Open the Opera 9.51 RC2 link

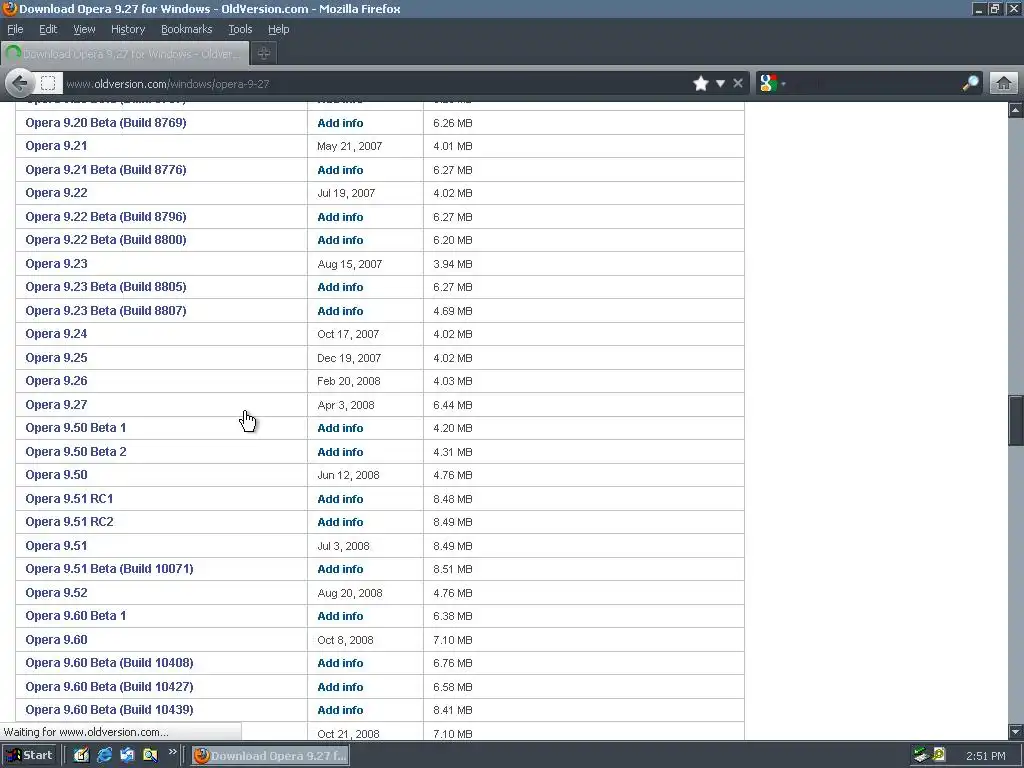(69, 522)
